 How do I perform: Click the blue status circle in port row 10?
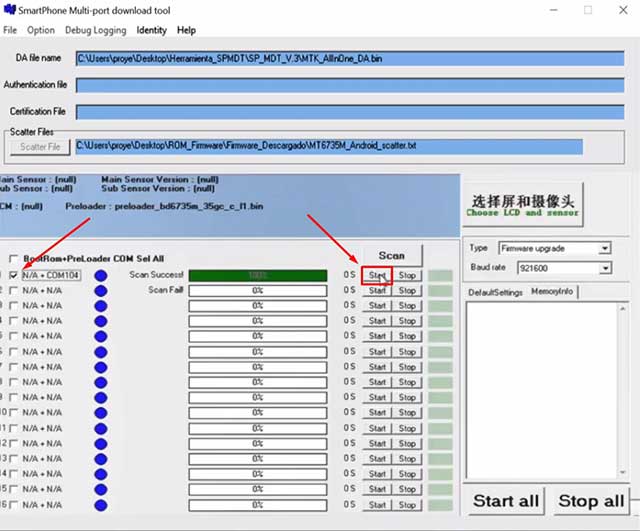click(100, 413)
